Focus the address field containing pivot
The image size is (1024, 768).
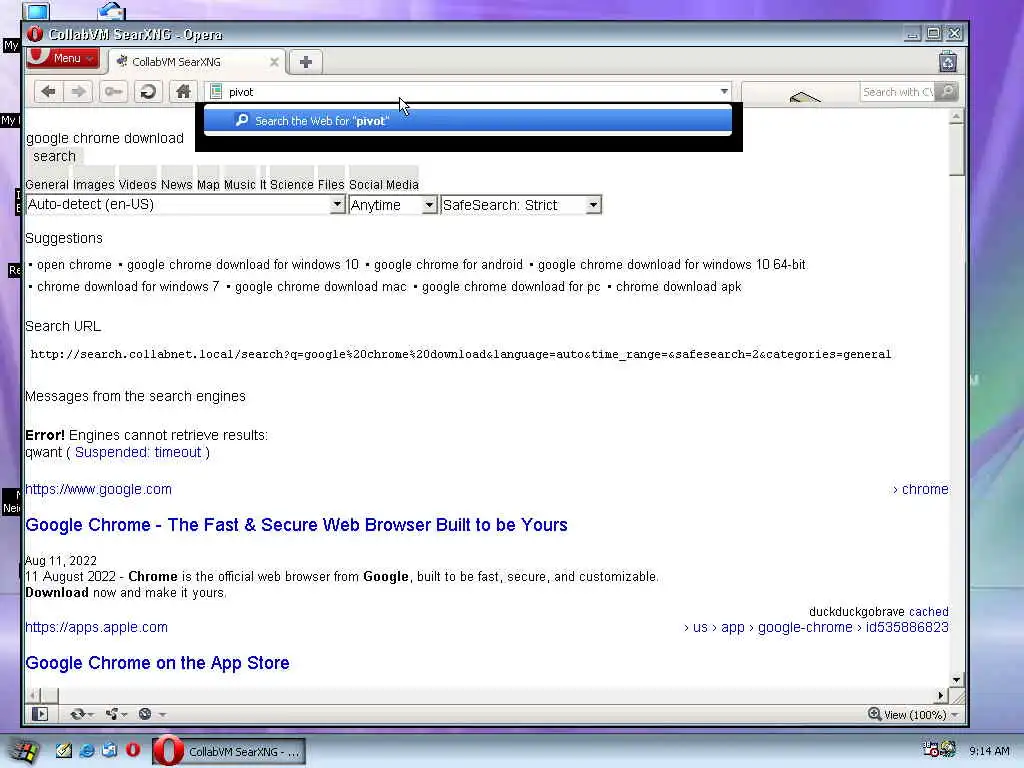tap(468, 92)
